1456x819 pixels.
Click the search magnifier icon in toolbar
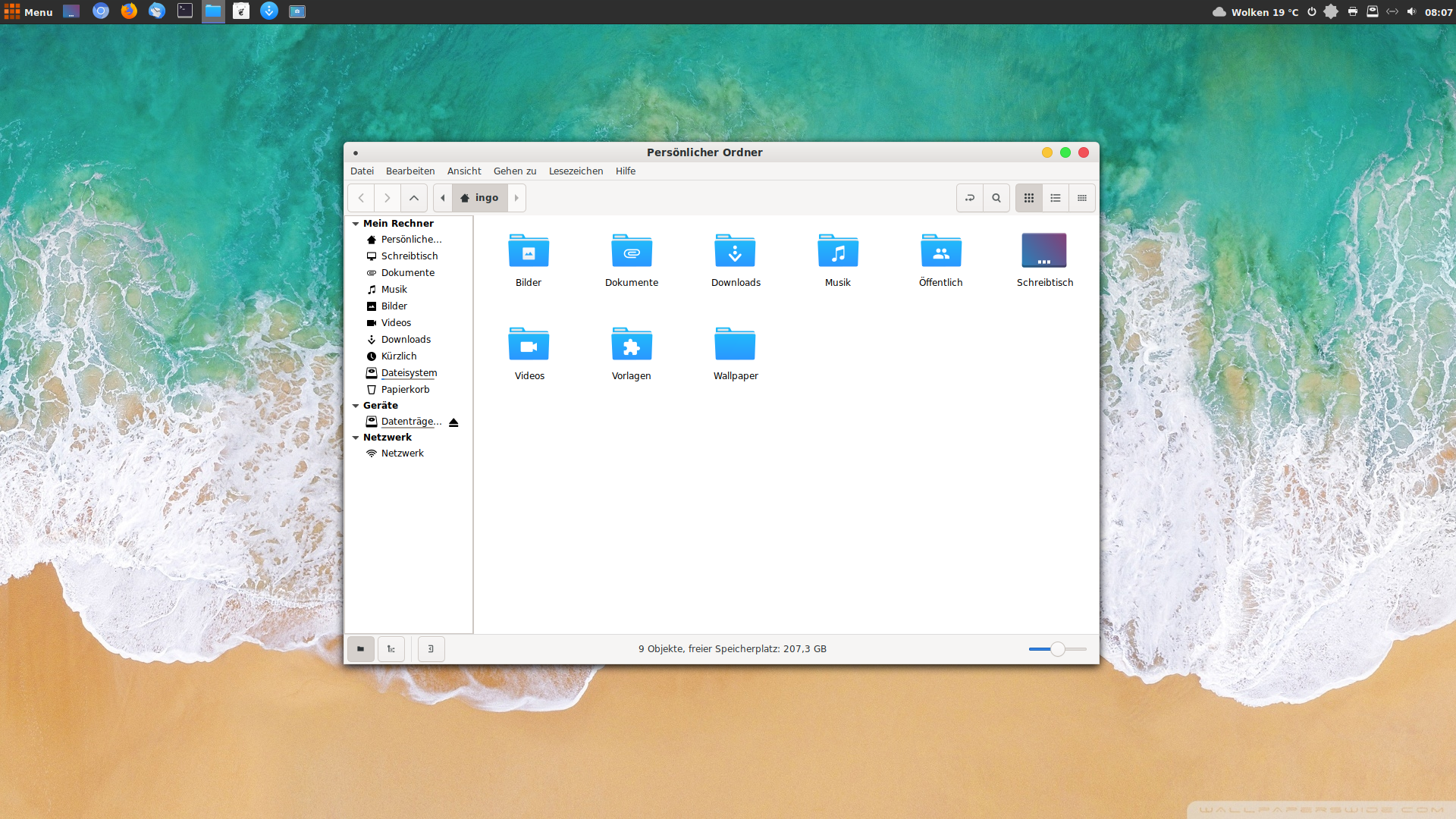996,198
